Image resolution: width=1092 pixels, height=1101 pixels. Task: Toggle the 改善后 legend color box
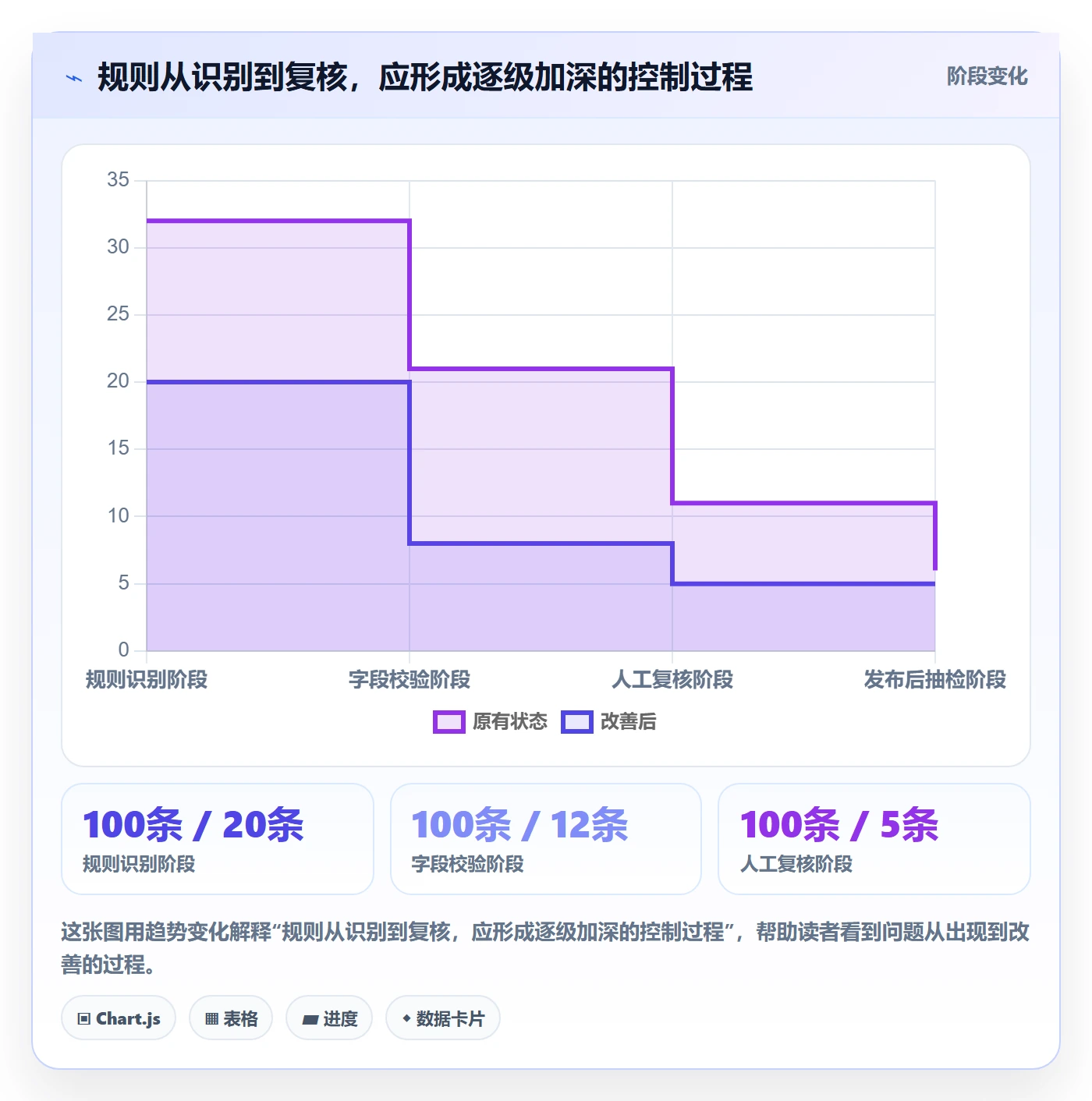coord(576,722)
